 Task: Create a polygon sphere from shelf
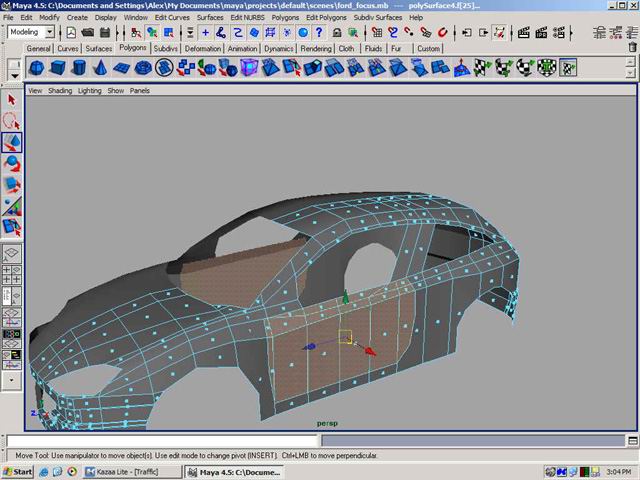[36, 68]
